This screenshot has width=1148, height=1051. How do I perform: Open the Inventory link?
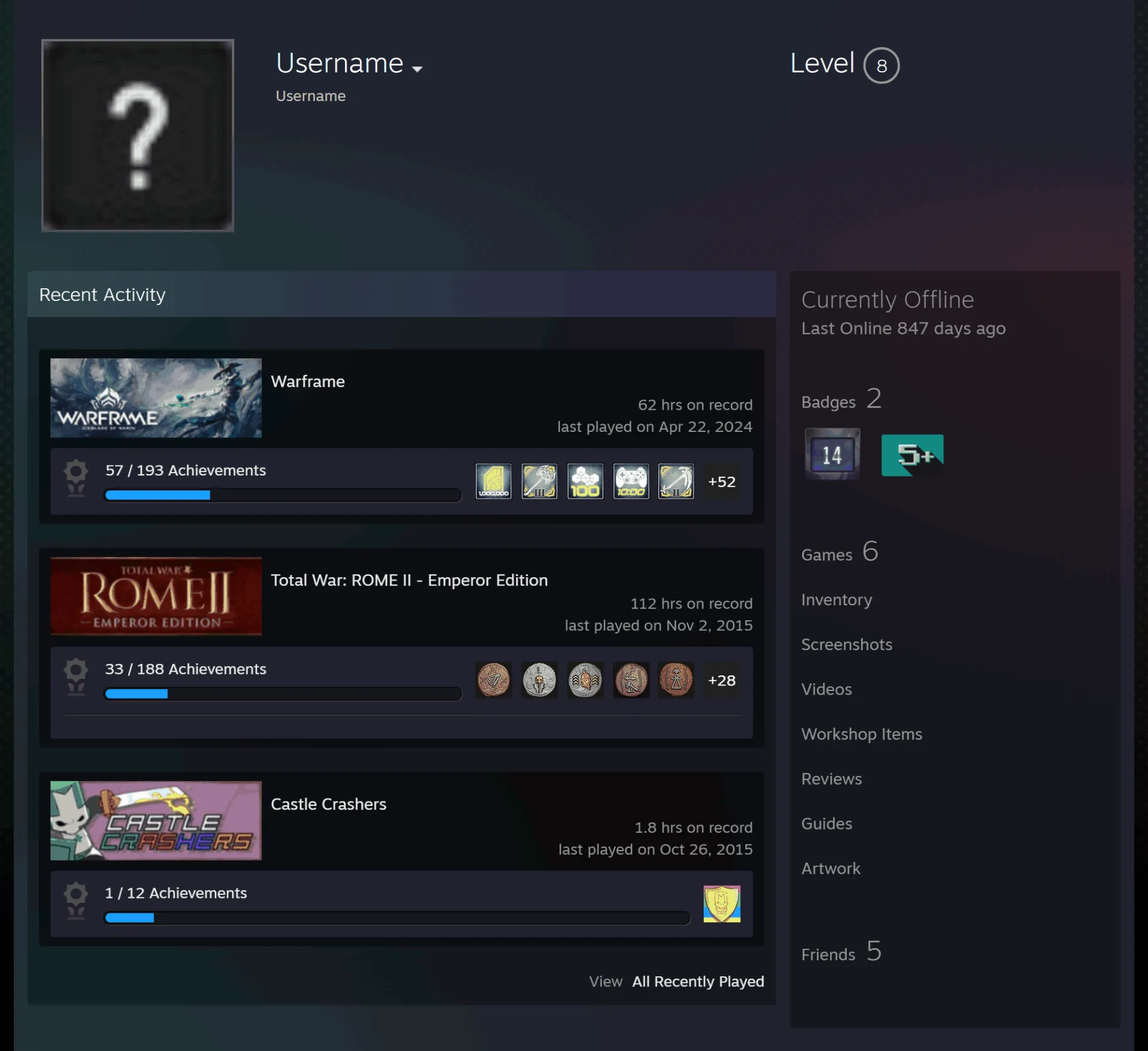[x=836, y=599]
